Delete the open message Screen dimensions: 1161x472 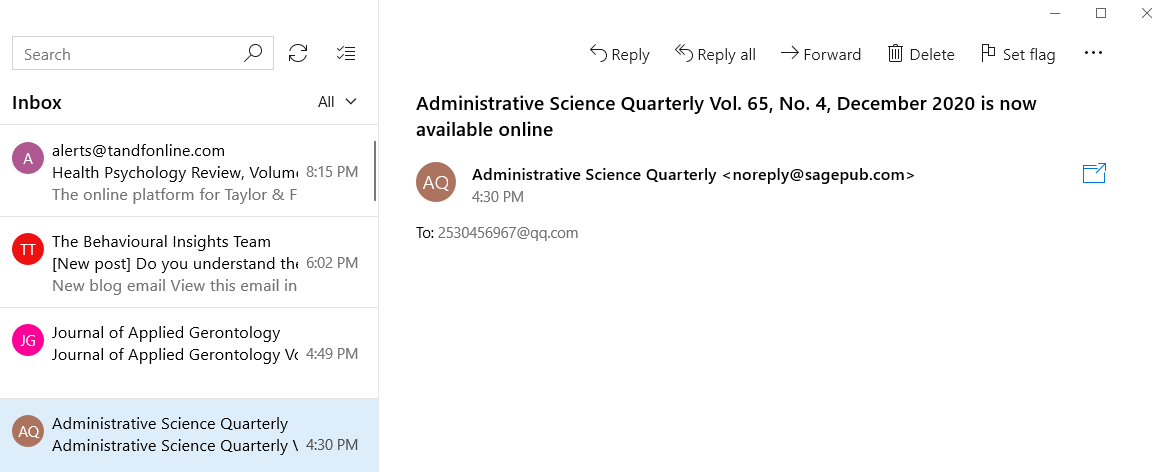tap(921, 54)
